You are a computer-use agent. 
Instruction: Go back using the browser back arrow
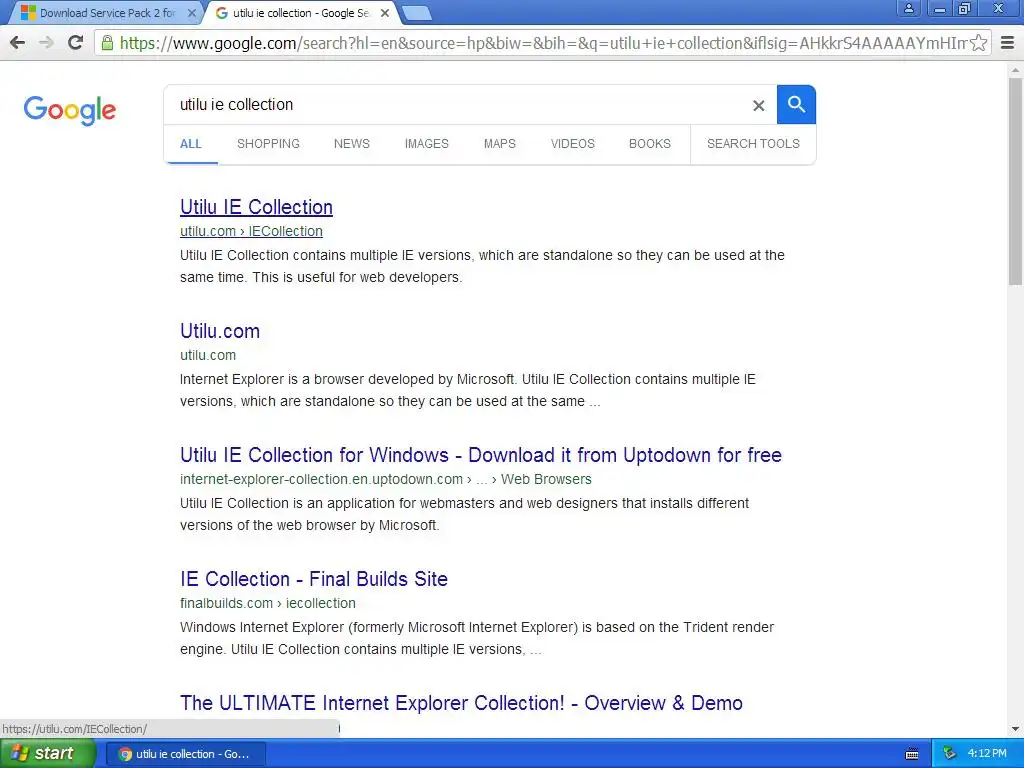point(18,43)
